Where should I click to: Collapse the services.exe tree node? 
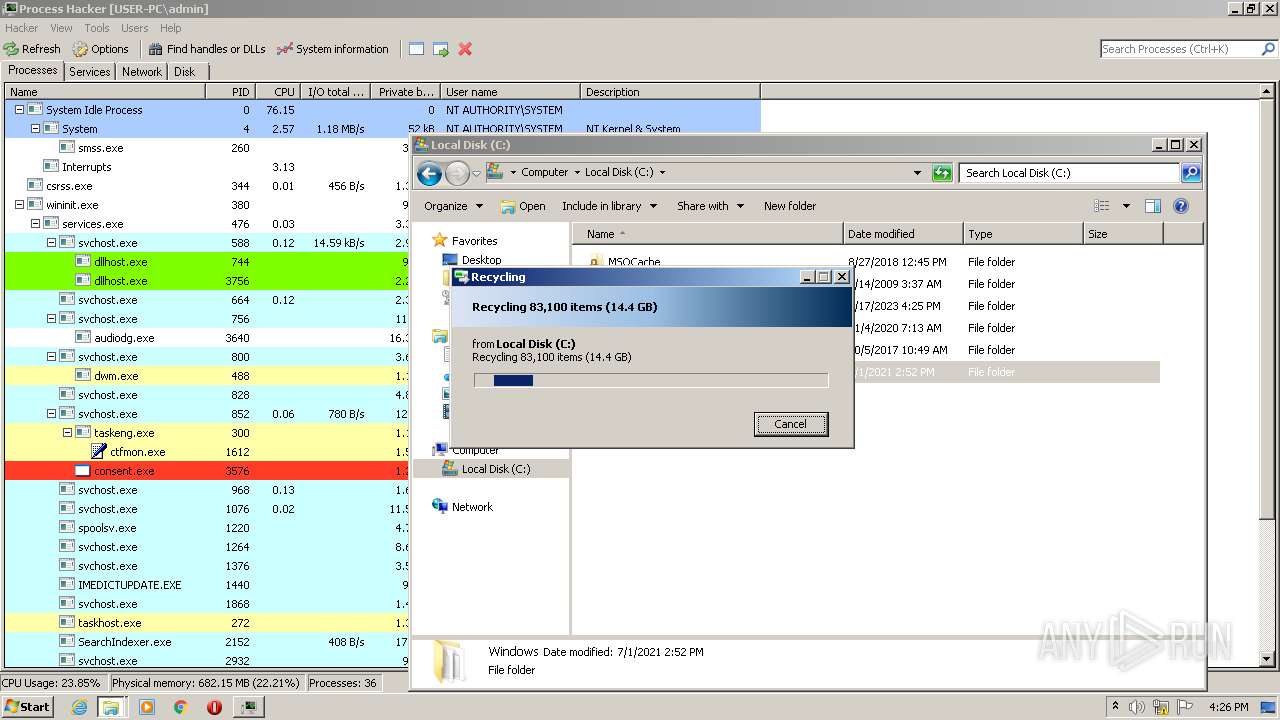click(35, 224)
